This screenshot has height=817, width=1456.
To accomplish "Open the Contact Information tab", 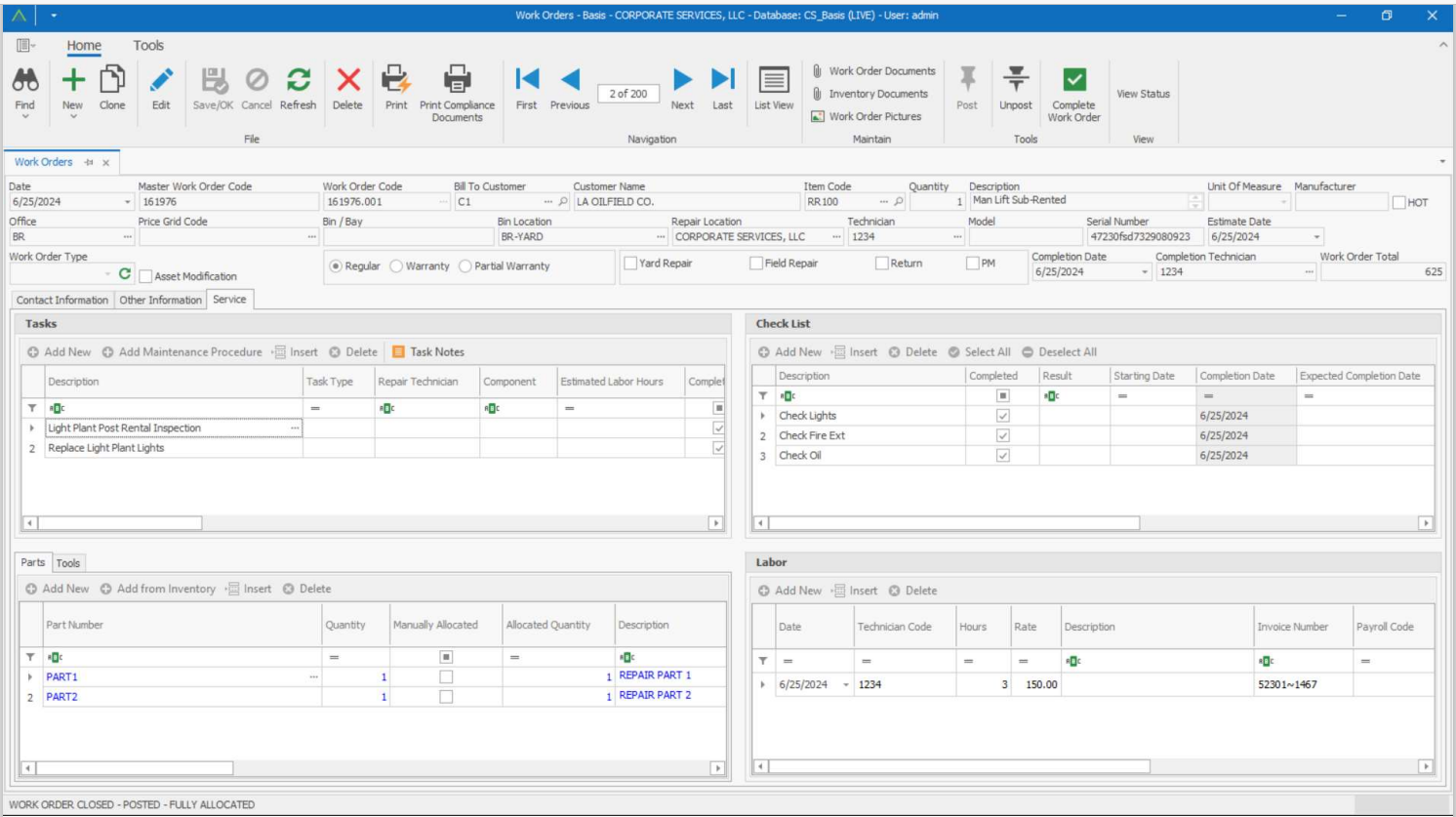I will 62,301.
